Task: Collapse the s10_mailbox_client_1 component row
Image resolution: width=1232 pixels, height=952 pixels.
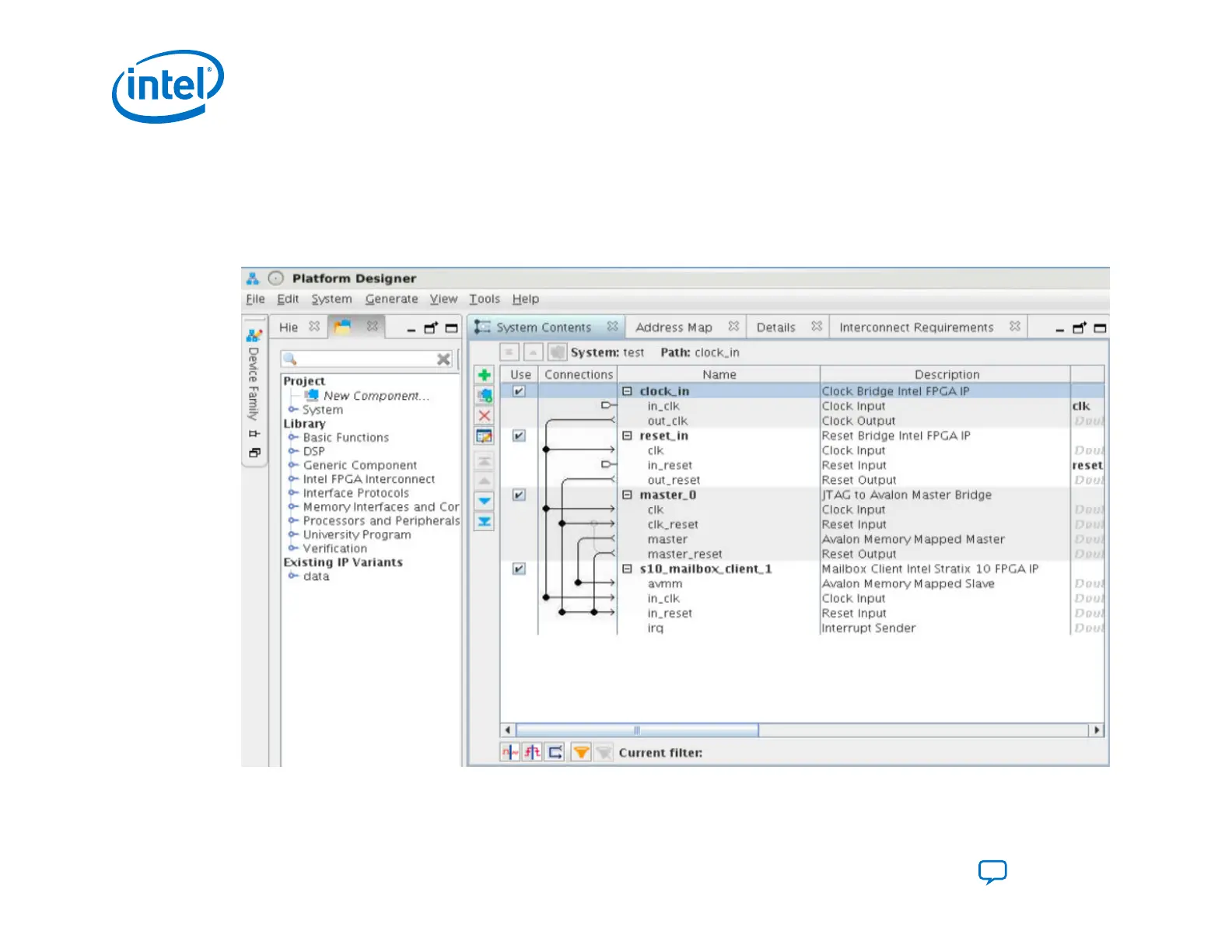Action: coord(627,569)
